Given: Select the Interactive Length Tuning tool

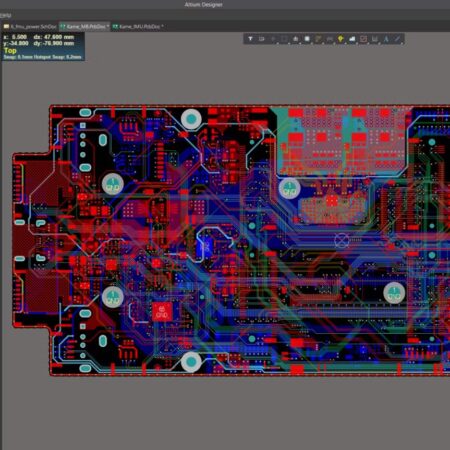Looking at the screenshot, I should coord(330,39).
